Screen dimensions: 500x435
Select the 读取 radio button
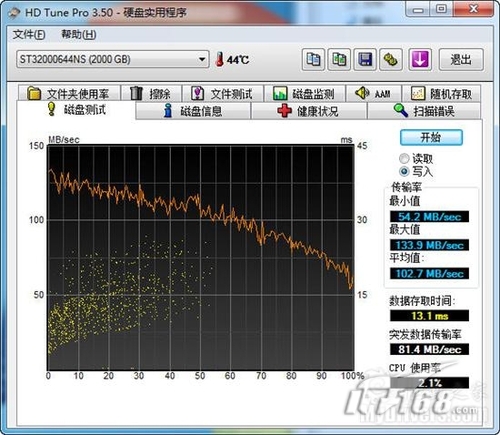404,159
